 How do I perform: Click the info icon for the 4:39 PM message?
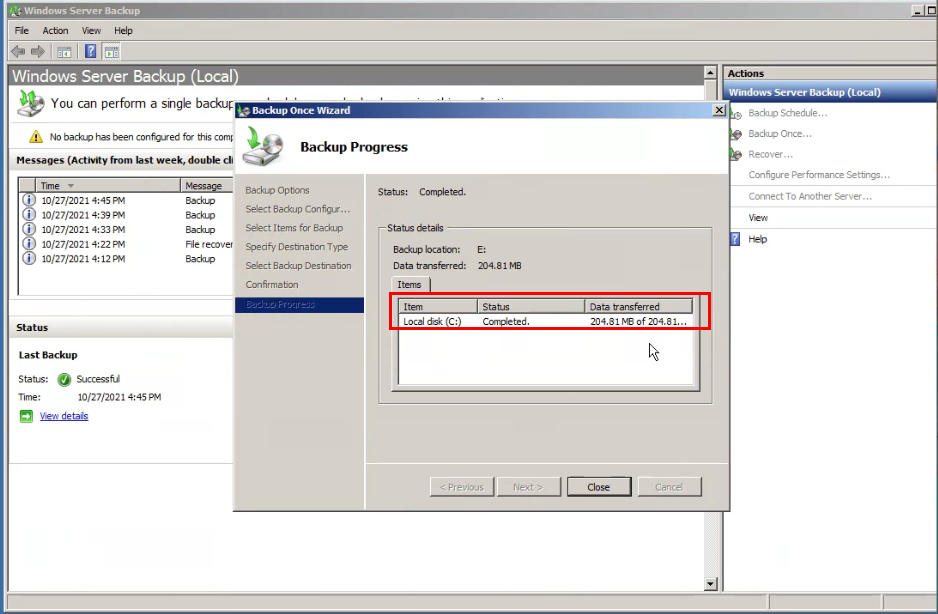tap(29, 214)
